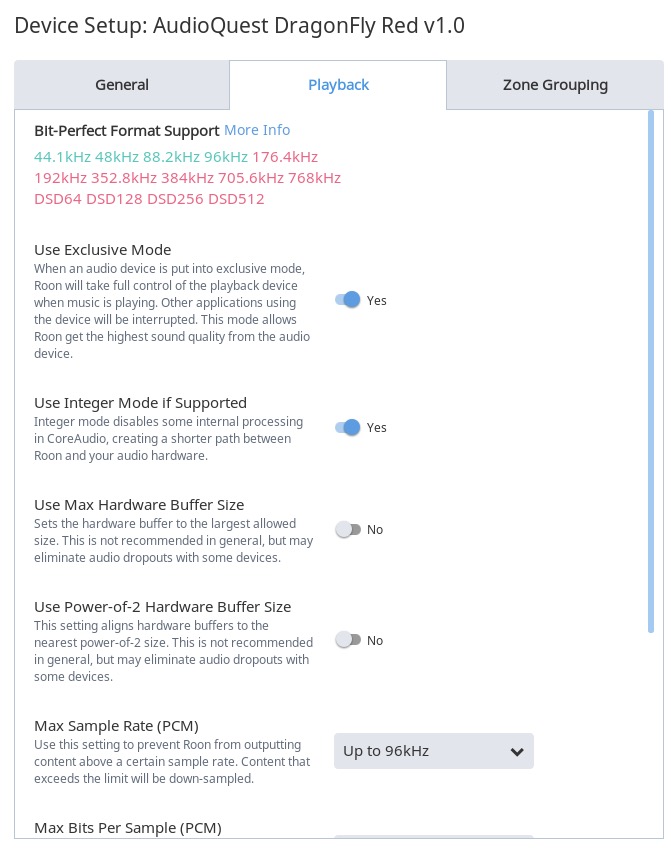Click the Bit-Perfect Format Support heading

pos(127,131)
